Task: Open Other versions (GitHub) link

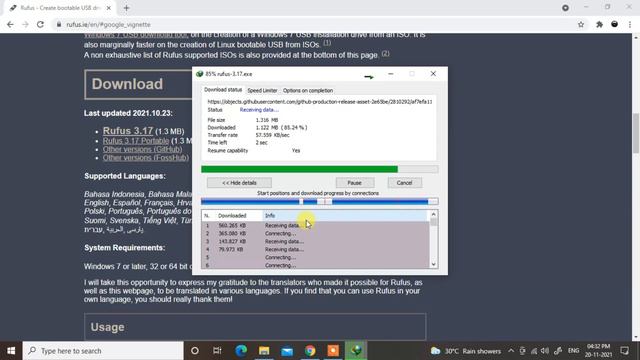Action: [x=142, y=149]
